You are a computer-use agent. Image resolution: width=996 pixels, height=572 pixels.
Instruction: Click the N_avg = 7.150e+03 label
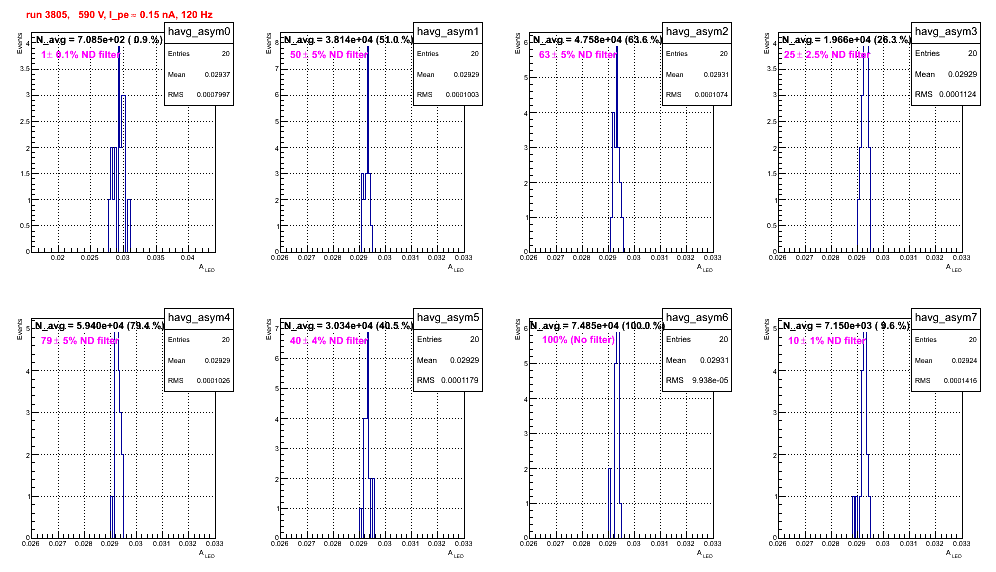(x=846, y=325)
